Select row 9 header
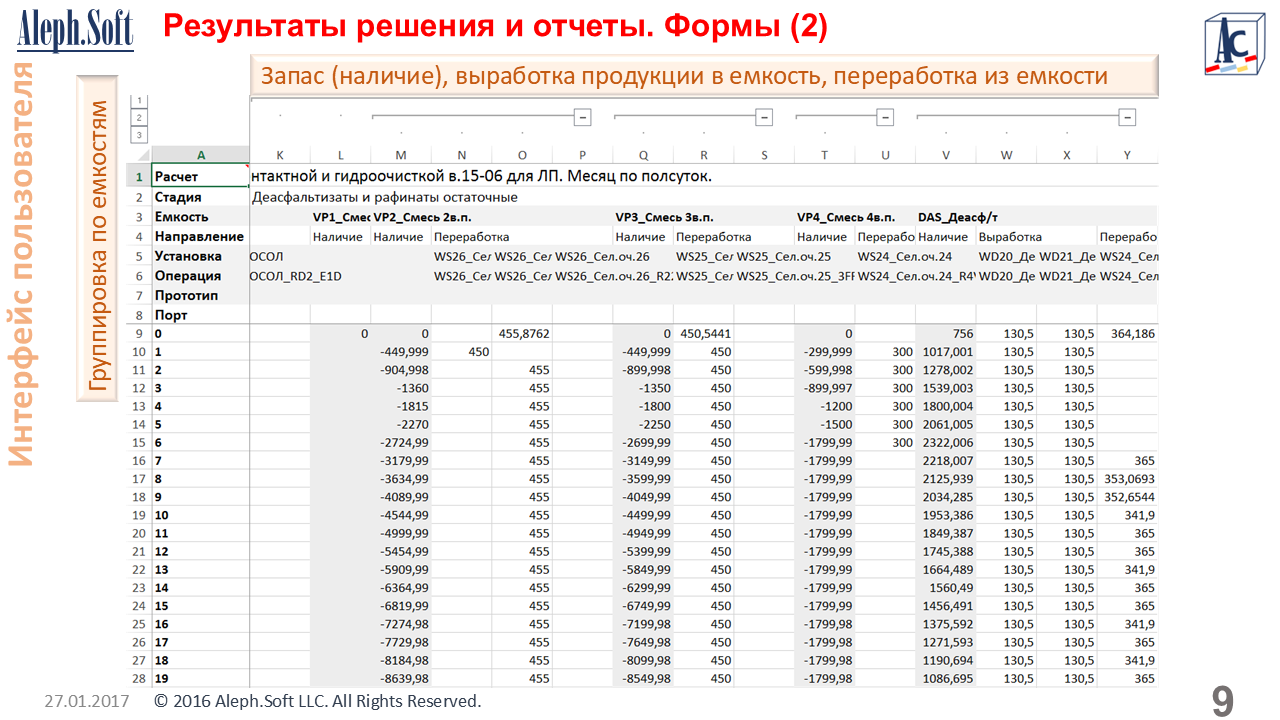Image resolution: width=1280 pixels, height=720 pixels. 139,333
